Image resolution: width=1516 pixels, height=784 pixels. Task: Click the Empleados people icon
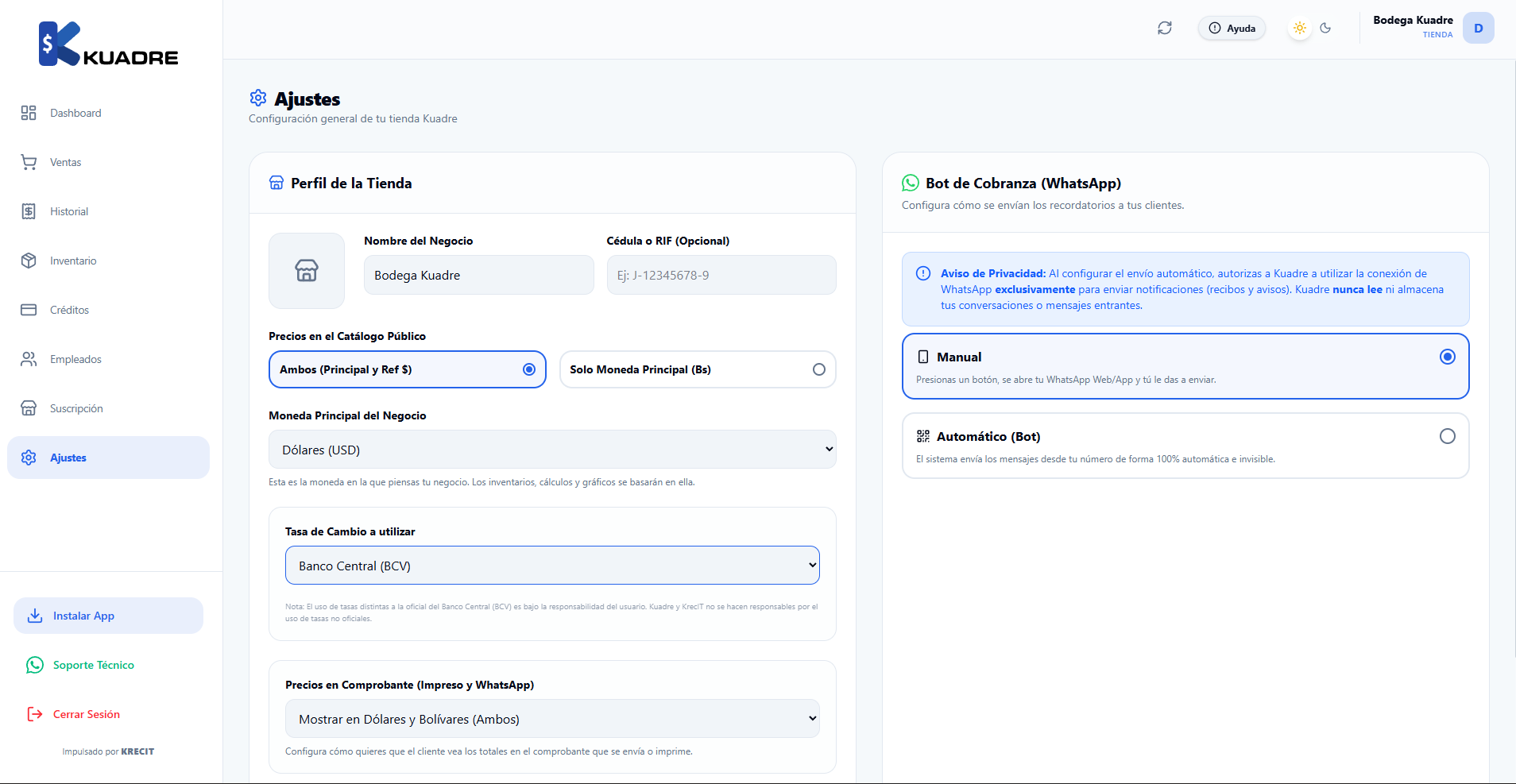tap(29, 359)
